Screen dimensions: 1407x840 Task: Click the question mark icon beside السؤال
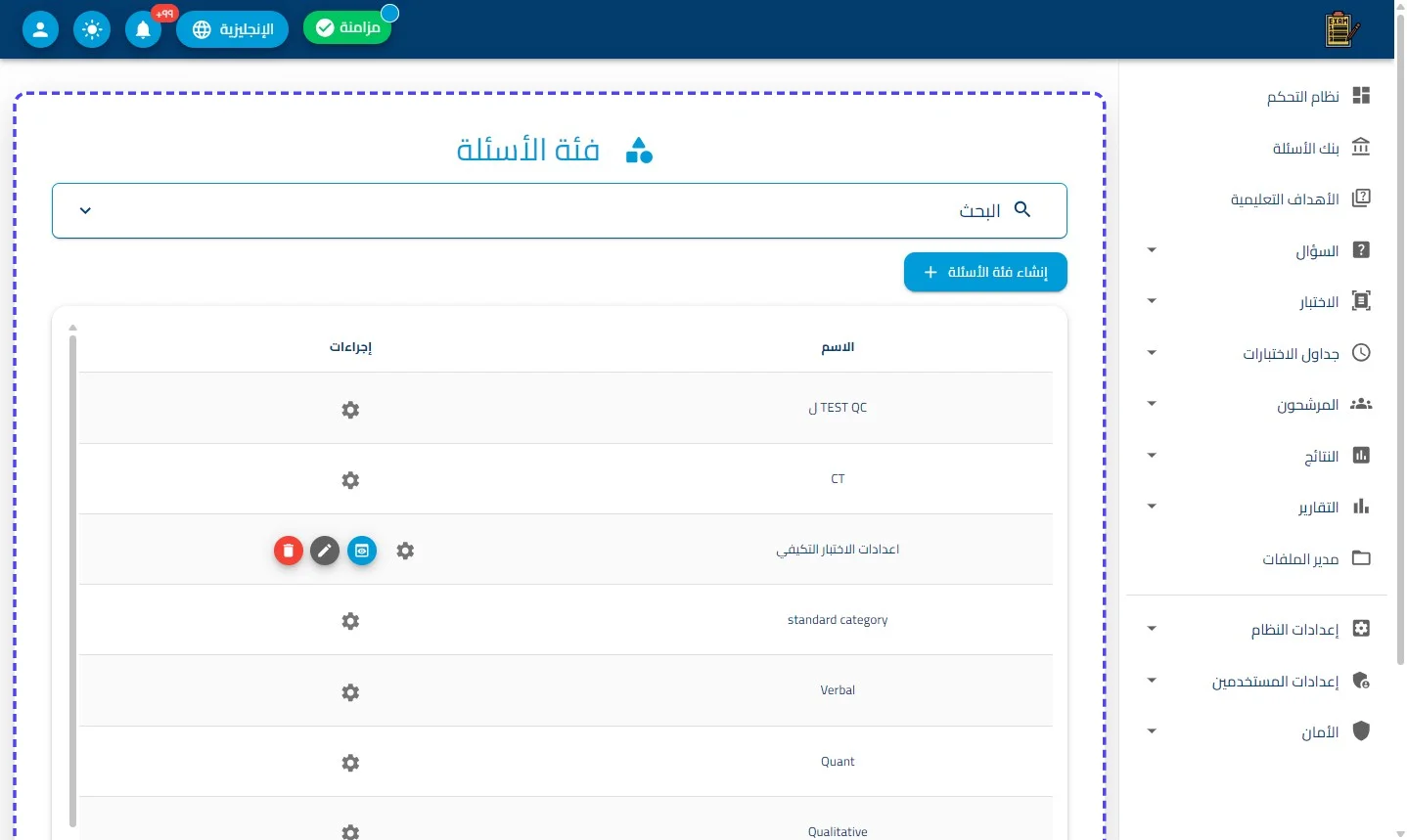point(1361,249)
